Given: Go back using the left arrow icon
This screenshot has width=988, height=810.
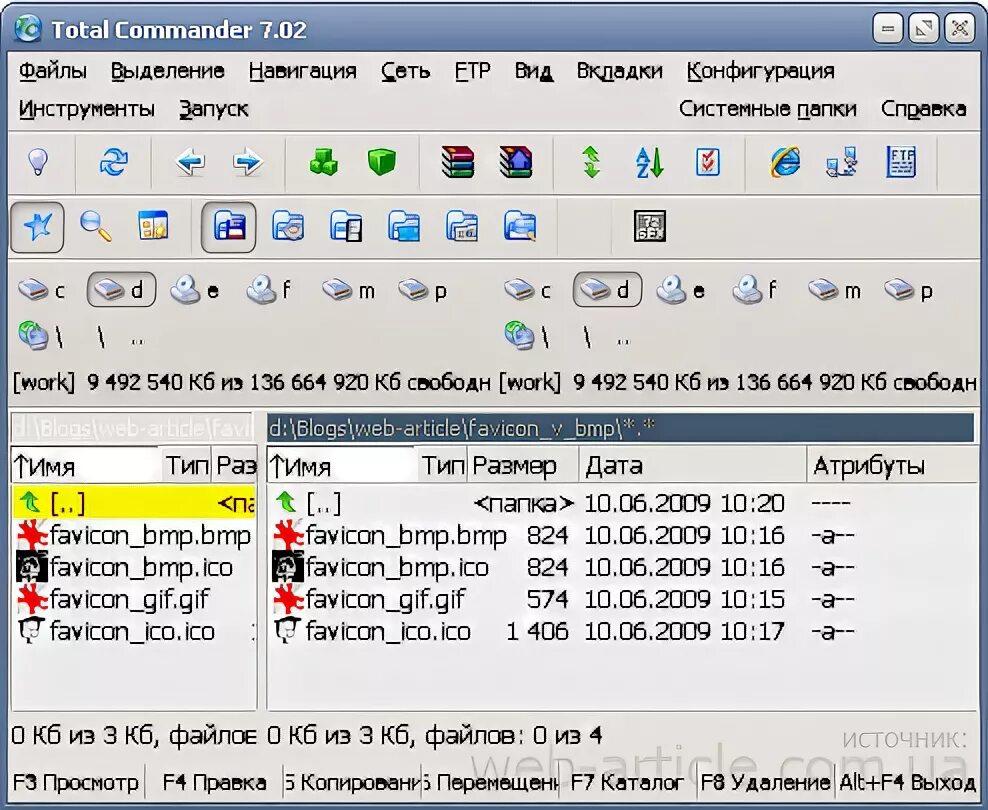Looking at the screenshot, I should 190,163.
